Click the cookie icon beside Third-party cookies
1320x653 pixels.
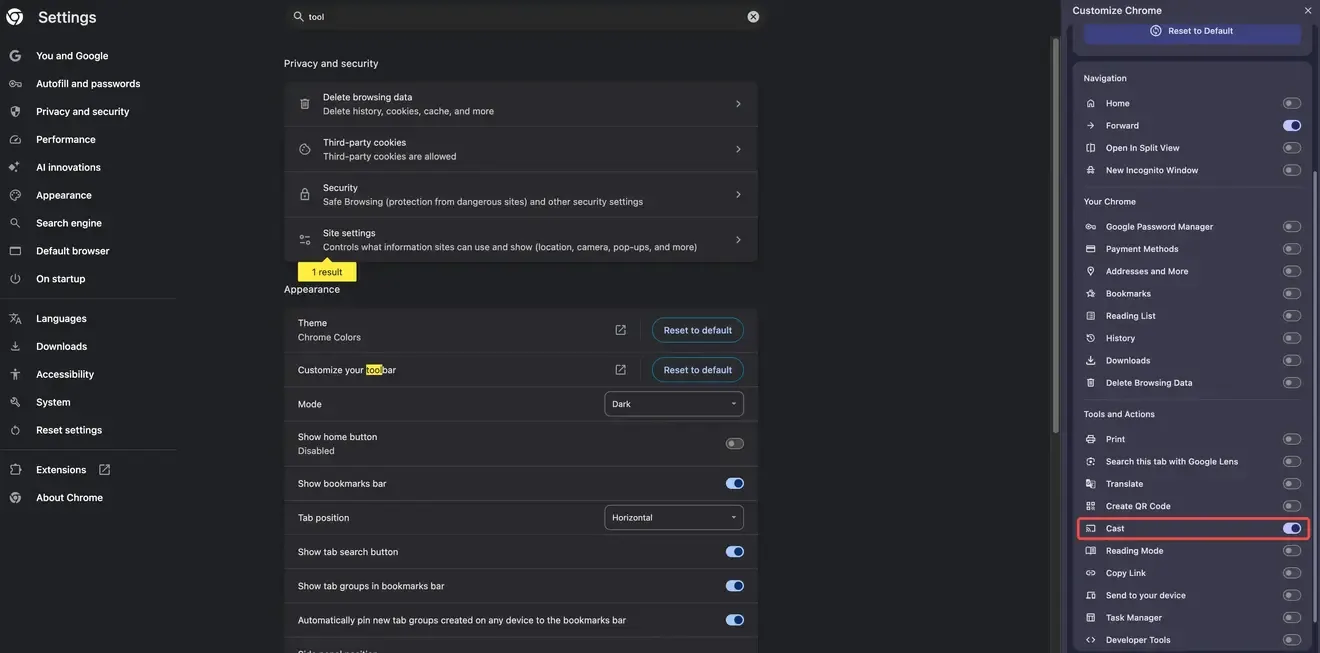click(x=305, y=149)
